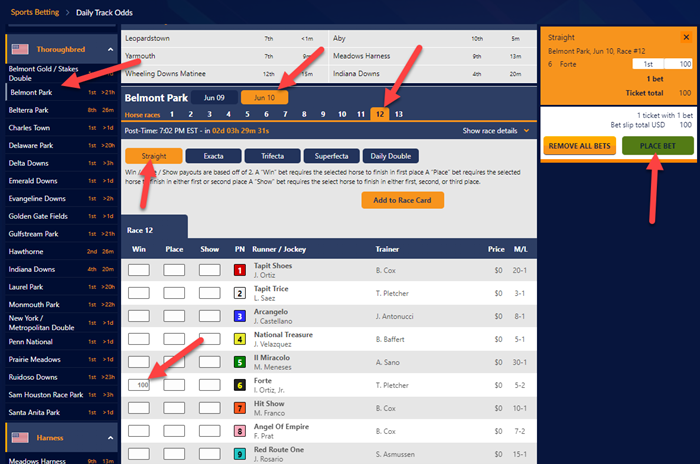Screen dimensions: 700x464
Task: Select the Jun 09 date tab
Action: 214,97
